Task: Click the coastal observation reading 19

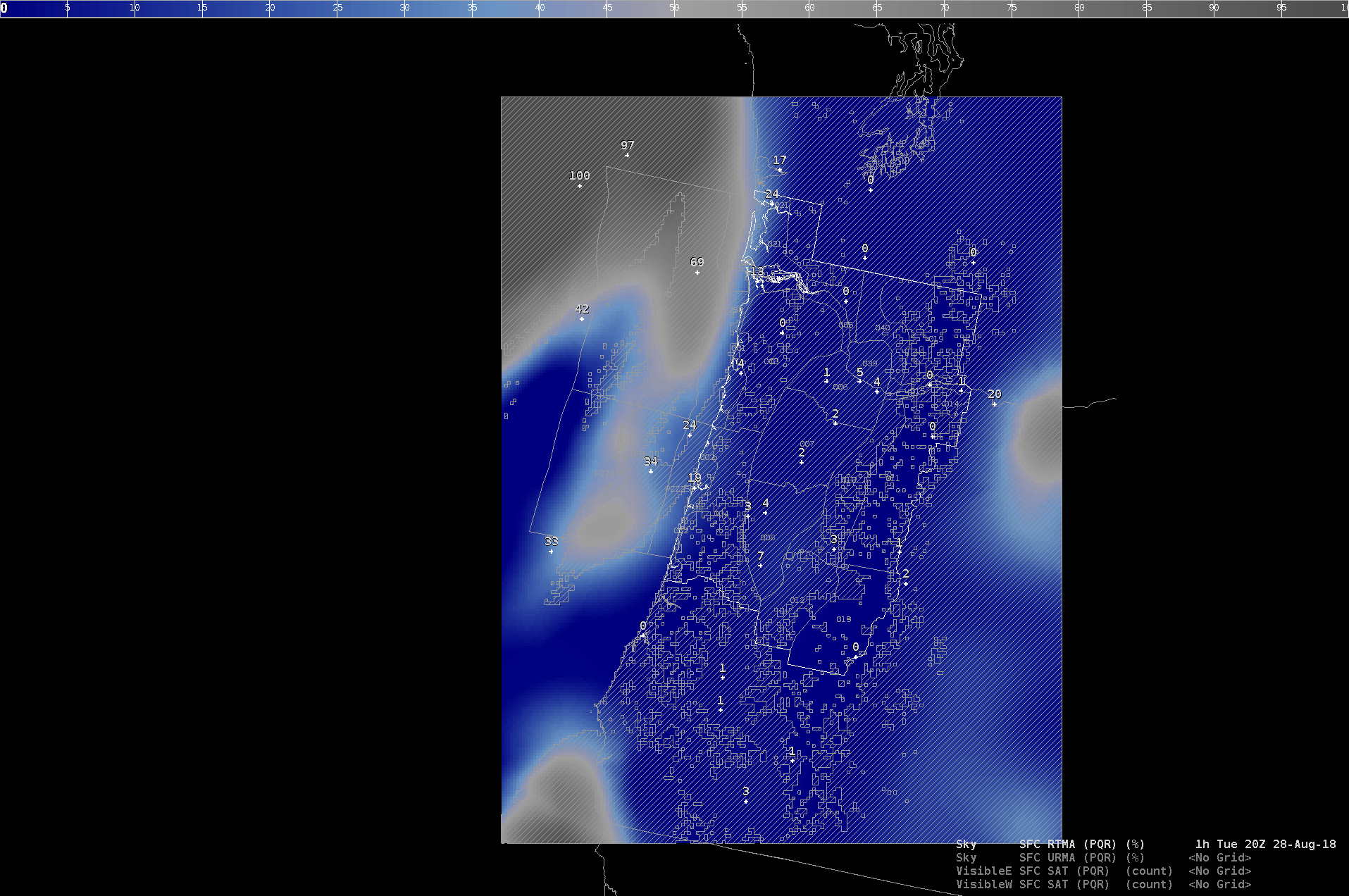Action: tap(695, 478)
